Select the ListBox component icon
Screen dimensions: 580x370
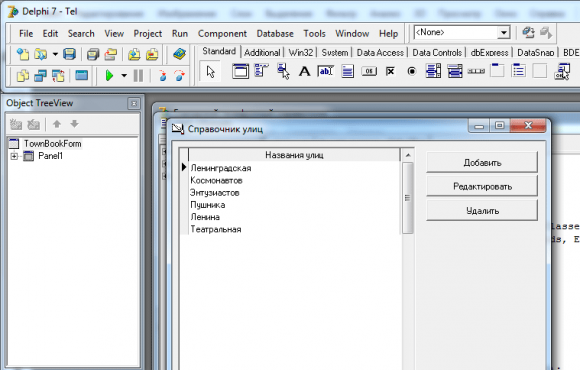point(433,71)
